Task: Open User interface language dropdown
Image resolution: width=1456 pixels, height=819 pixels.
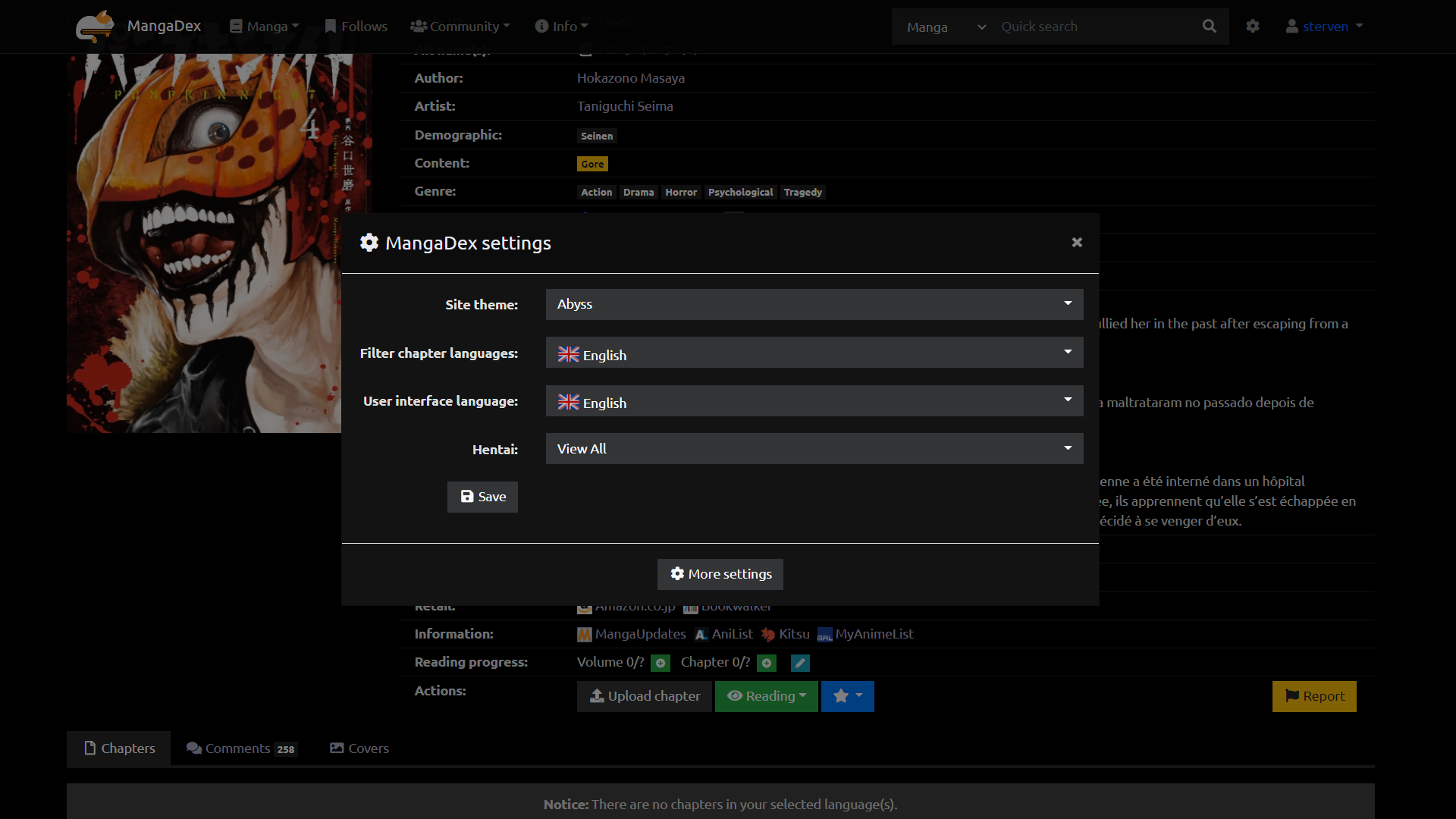Action: pos(814,401)
